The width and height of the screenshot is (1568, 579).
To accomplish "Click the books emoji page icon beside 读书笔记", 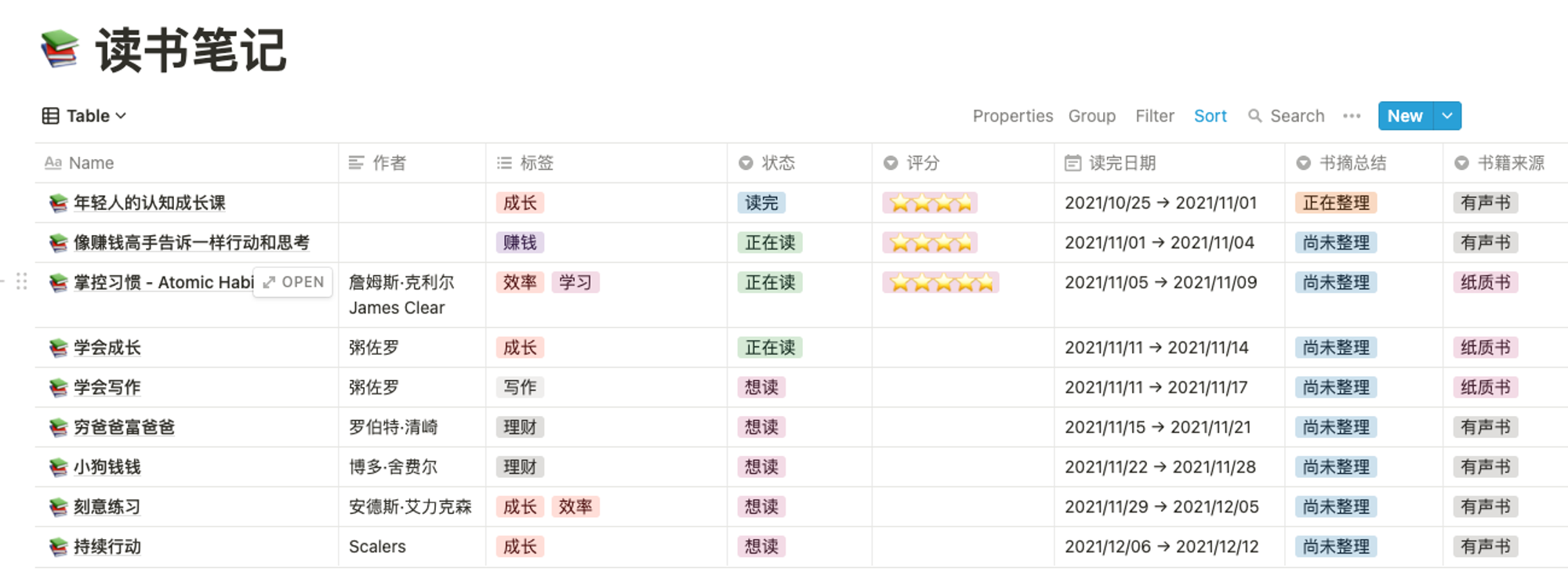I will coord(60,49).
